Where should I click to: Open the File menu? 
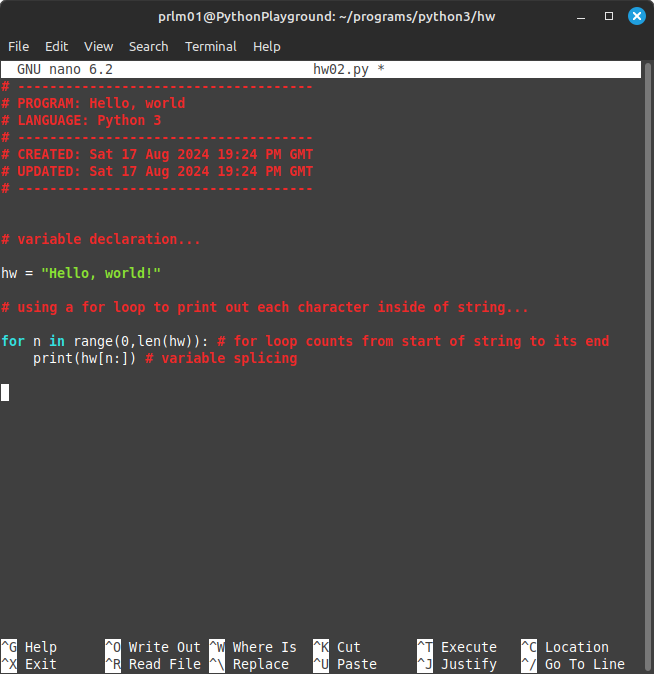tap(18, 46)
